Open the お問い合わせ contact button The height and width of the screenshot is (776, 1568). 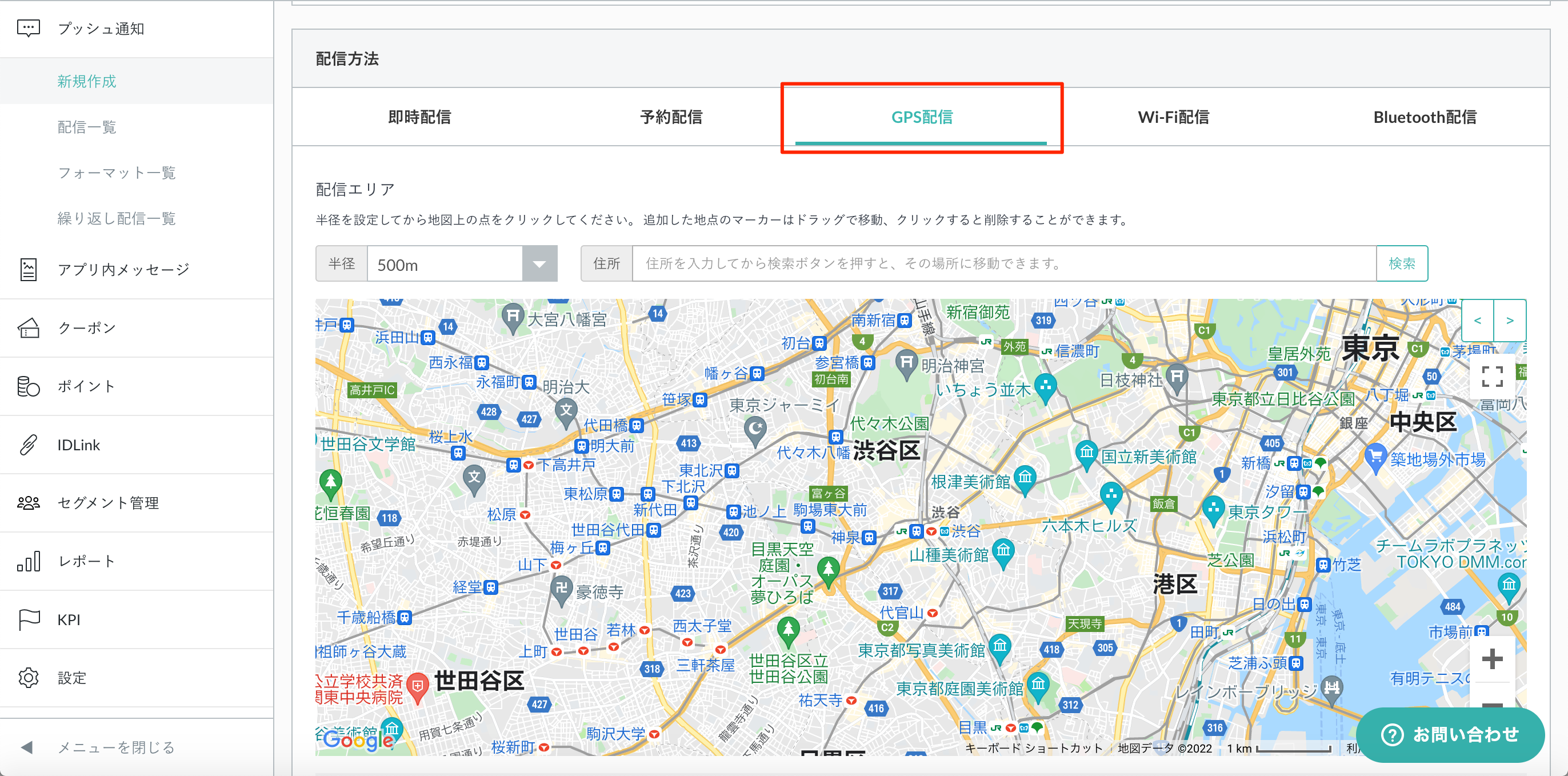1450,735
